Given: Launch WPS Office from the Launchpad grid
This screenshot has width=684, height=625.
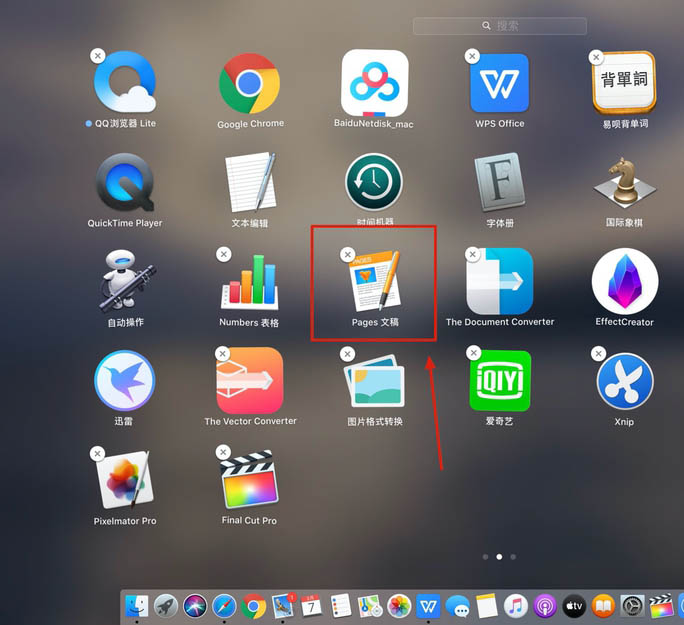Looking at the screenshot, I should 499,83.
